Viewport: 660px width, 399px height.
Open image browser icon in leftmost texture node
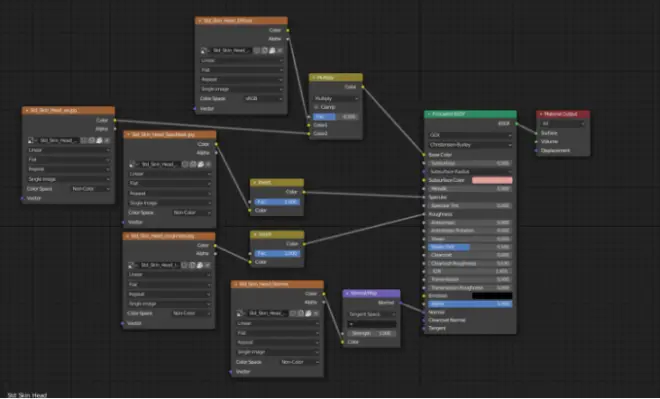point(31,140)
